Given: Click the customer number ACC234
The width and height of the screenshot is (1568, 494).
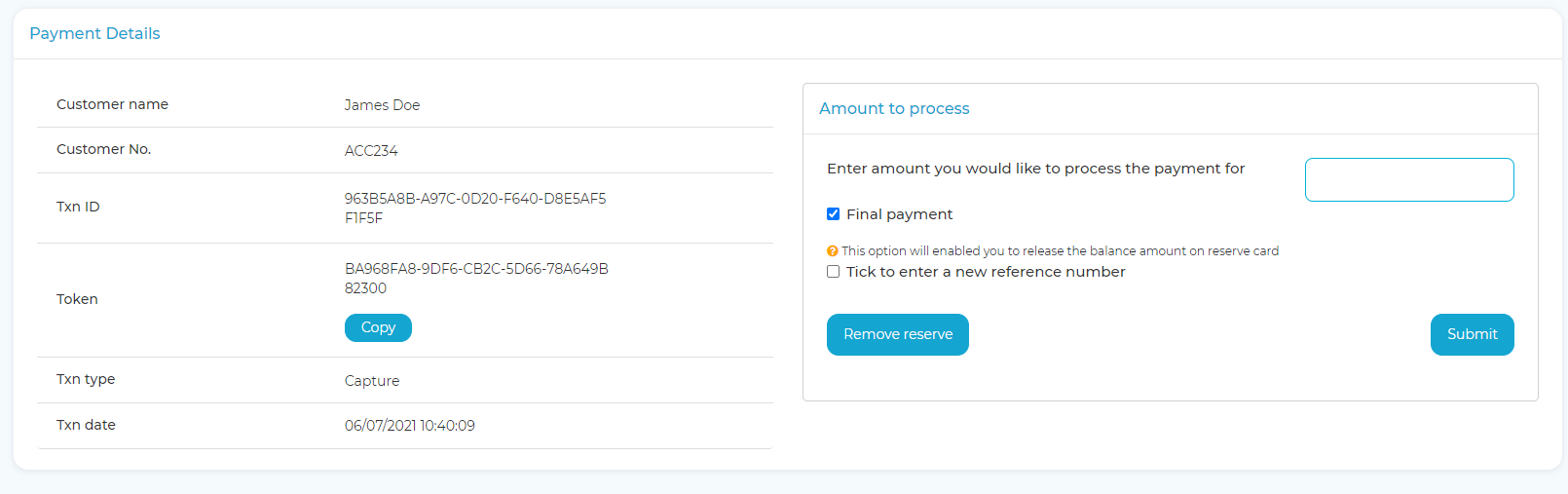Looking at the screenshot, I should [371, 151].
